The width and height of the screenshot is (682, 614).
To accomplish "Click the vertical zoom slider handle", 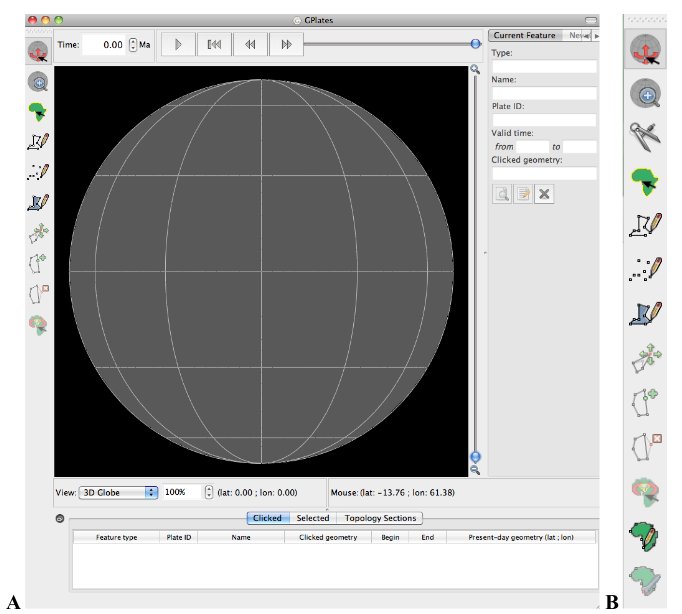I will (475, 457).
